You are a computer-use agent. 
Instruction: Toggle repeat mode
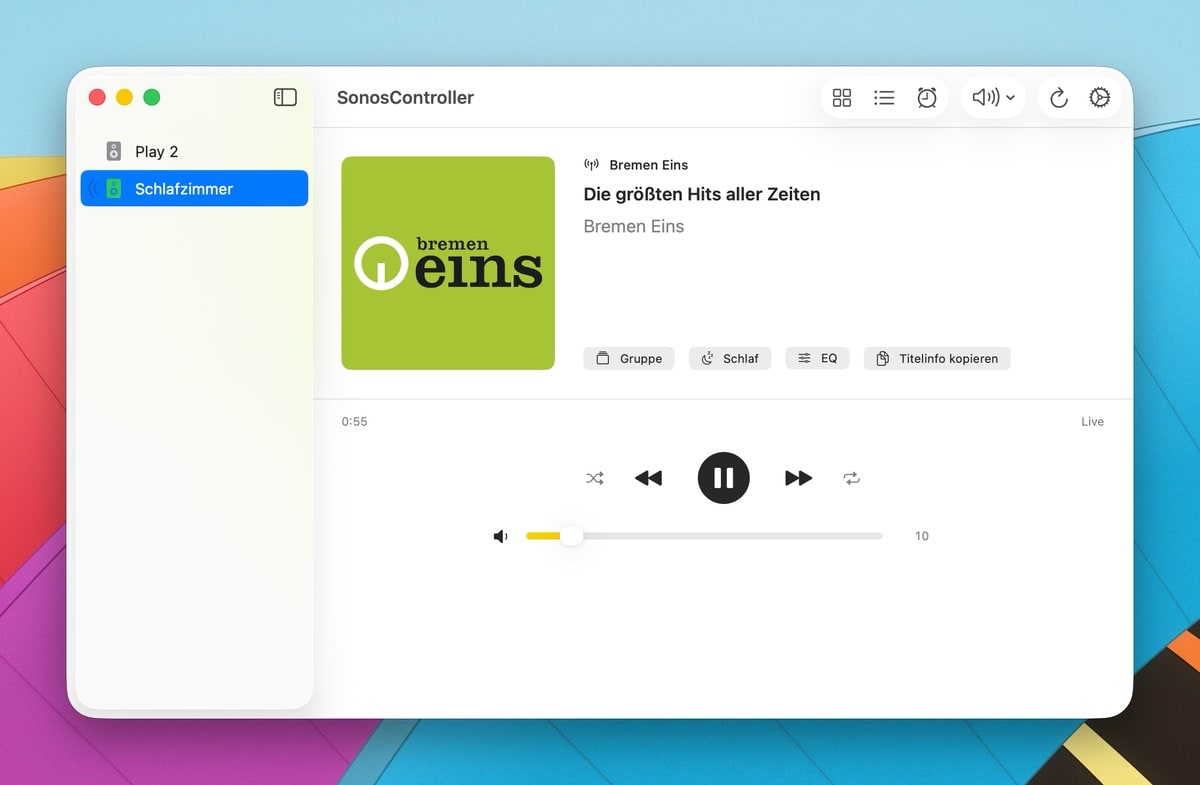[x=851, y=478]
